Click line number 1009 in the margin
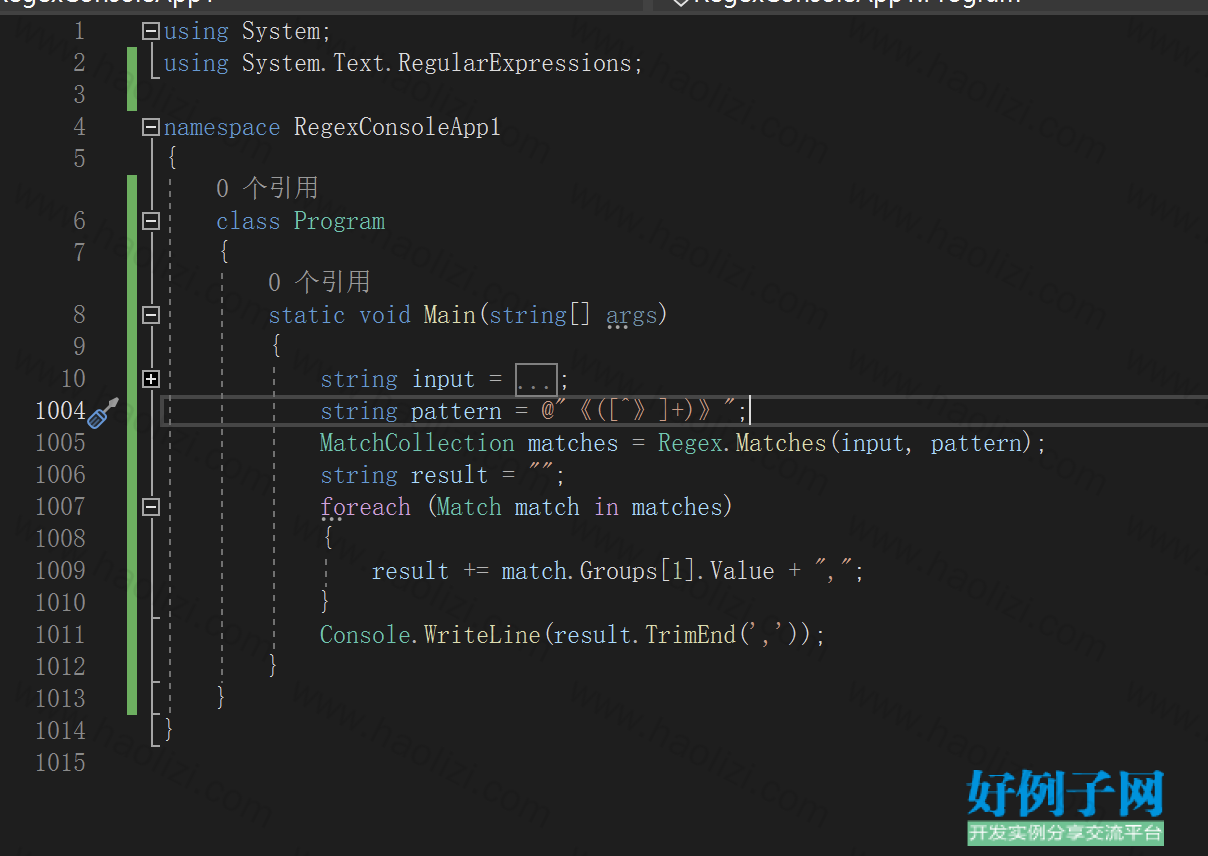1208x856 pixels. click(61, 571)
